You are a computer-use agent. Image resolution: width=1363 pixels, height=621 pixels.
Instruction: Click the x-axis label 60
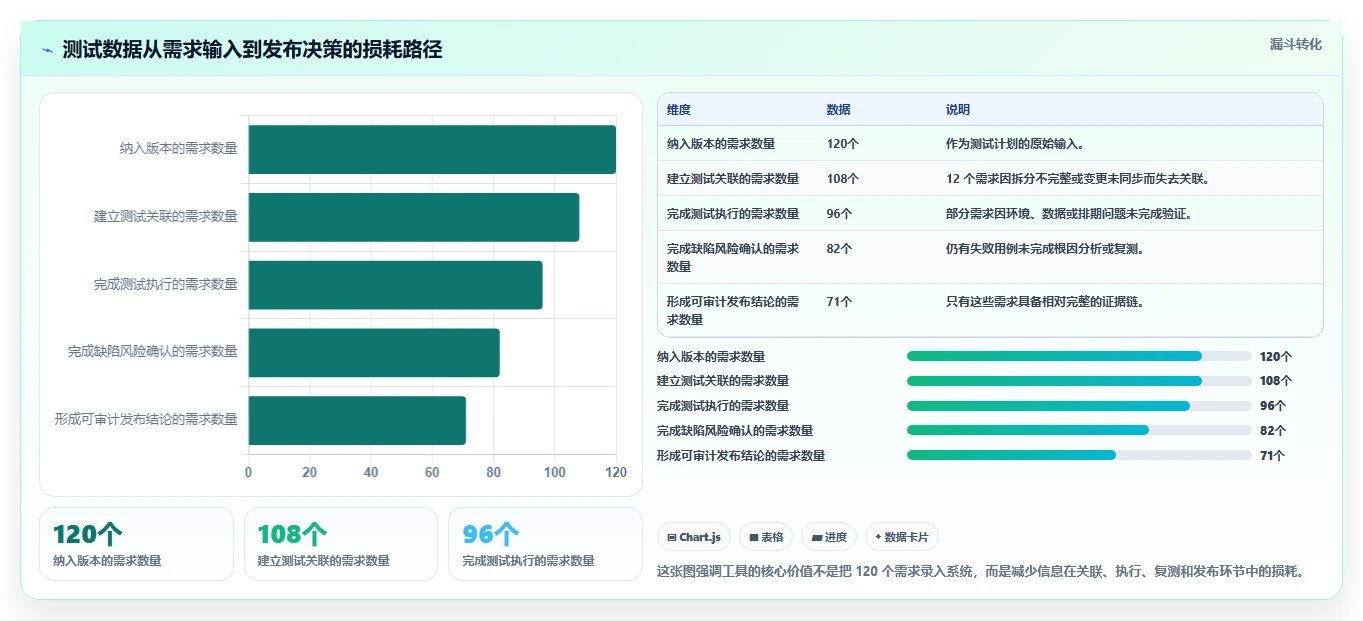tap(432, 472)
